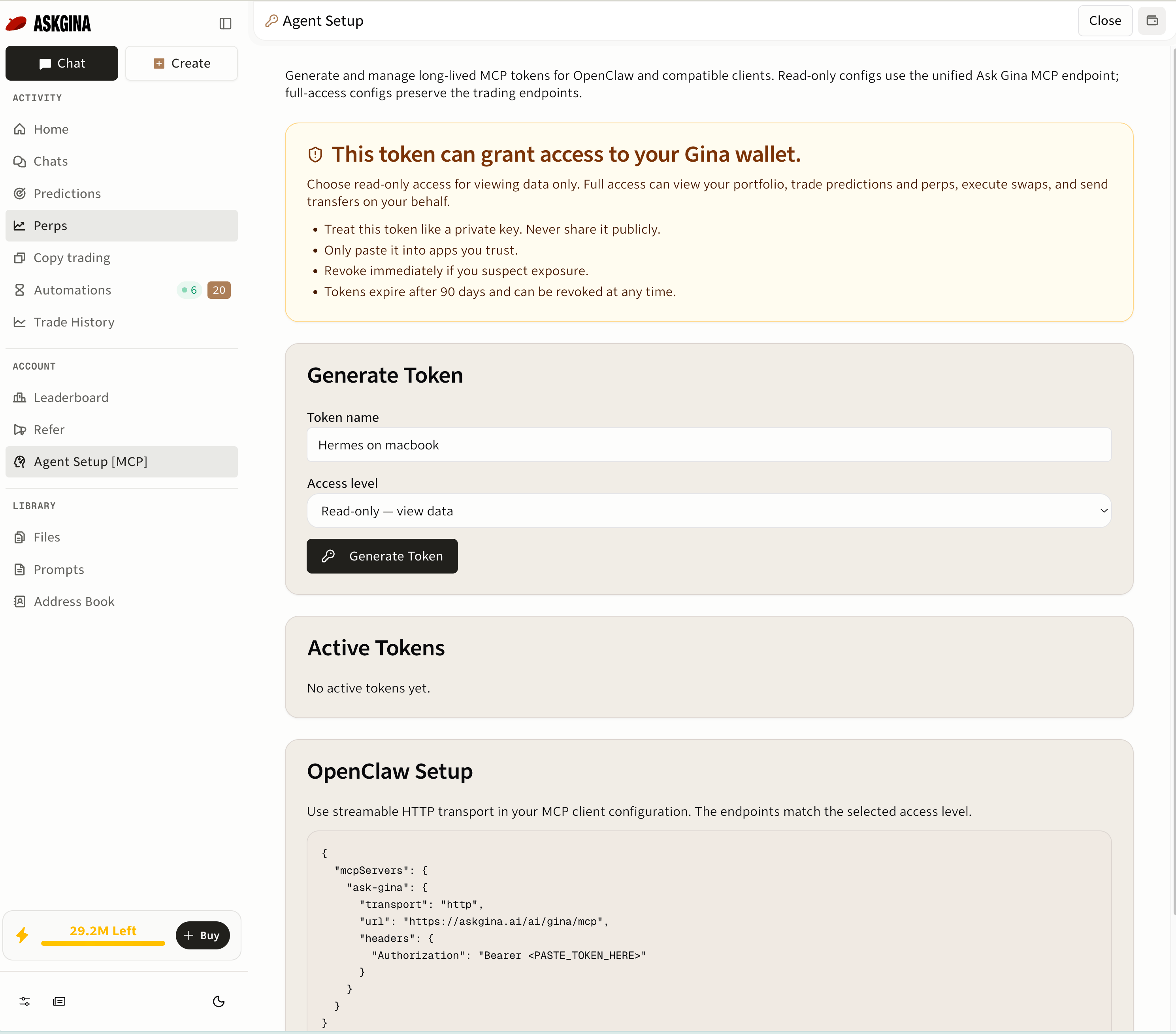Click the Trade History chart icon
This screenshot has height=1034, width=1176.
click(20, 322)
